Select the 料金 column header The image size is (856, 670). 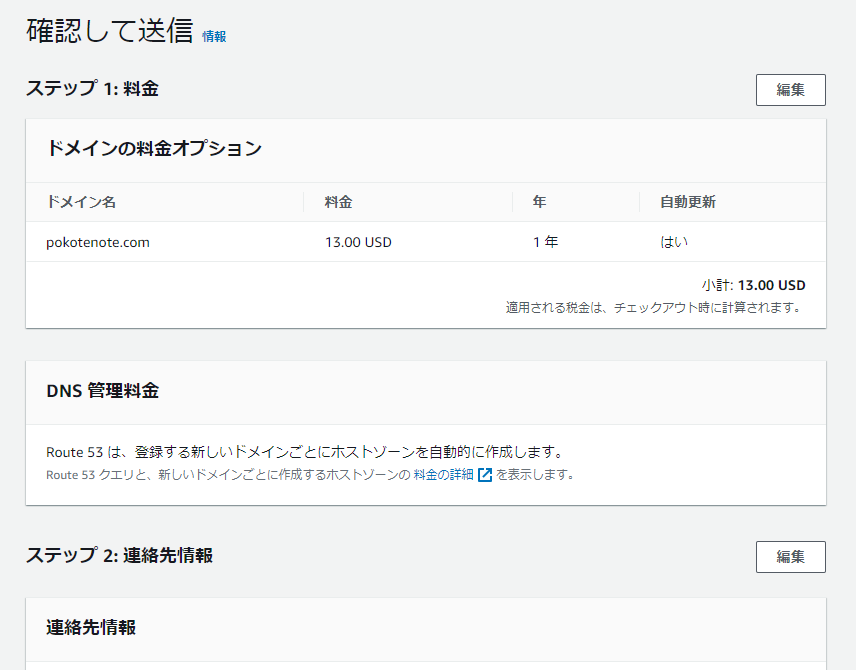click(338, 202)
